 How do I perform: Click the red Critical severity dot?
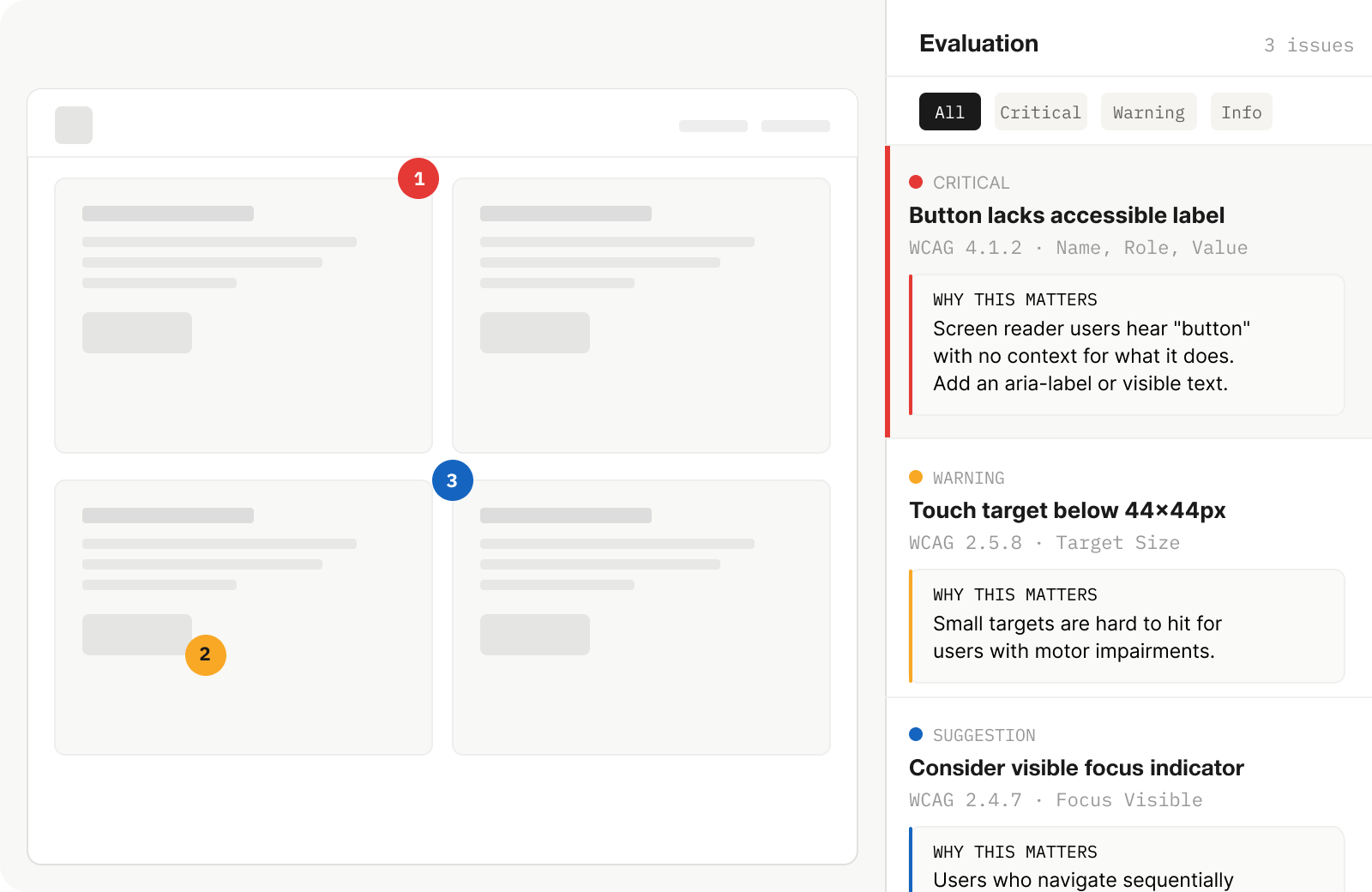(x=916, y=182)
